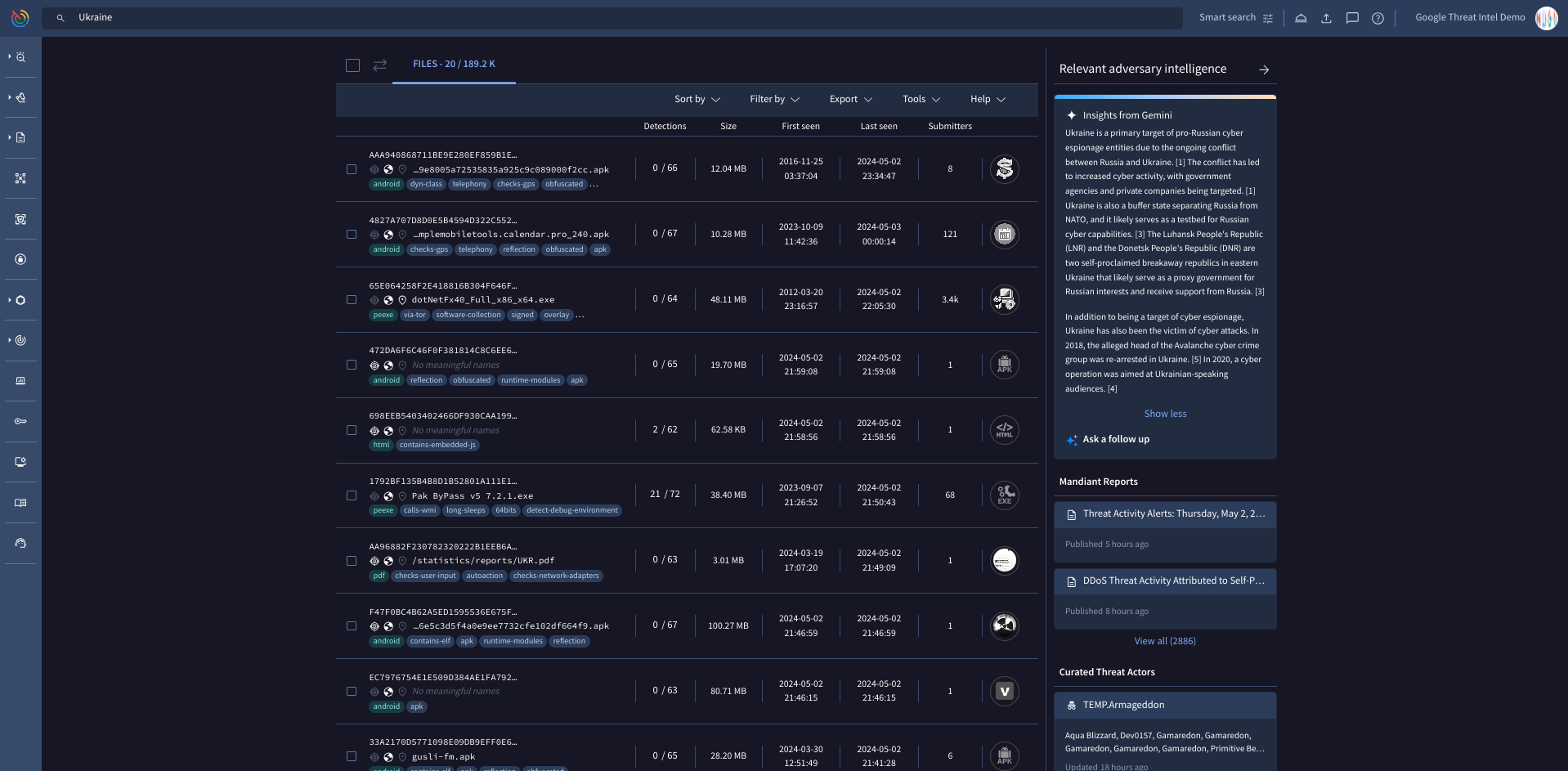Open View all (2886) Mandiant reports

(1165, 641)
